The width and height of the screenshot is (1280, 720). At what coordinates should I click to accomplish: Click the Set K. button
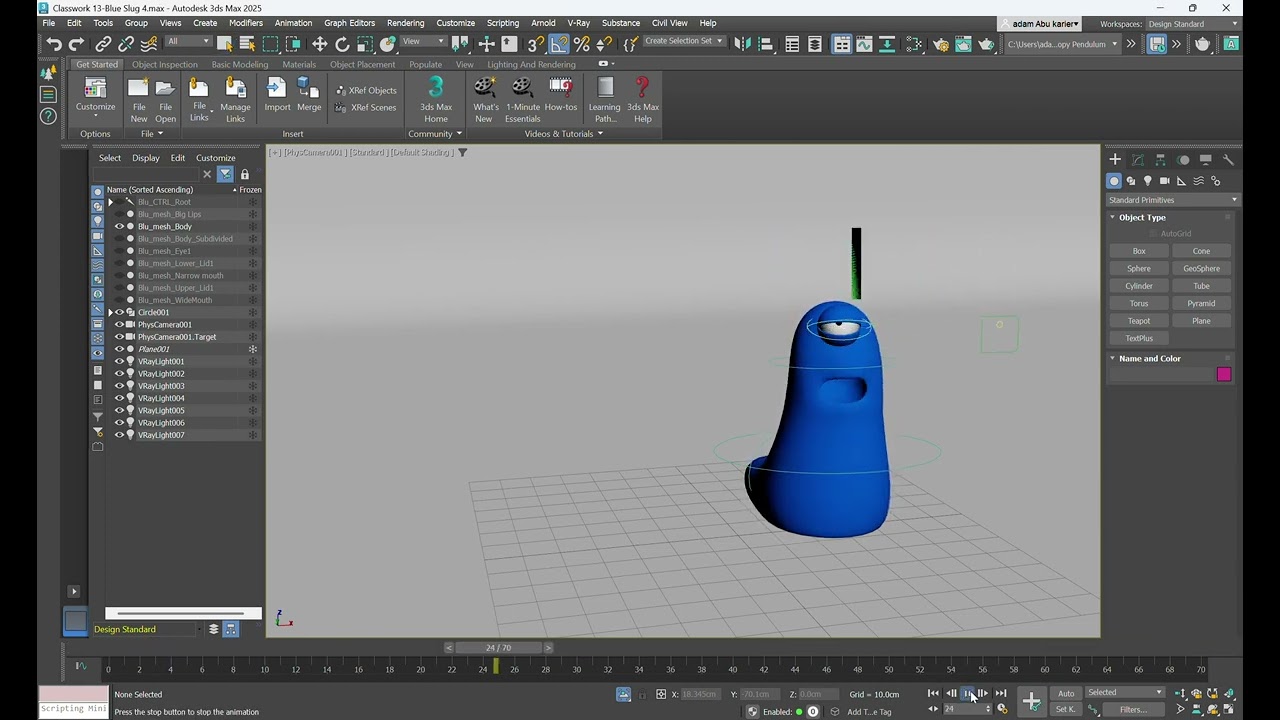click(1066, 710)
